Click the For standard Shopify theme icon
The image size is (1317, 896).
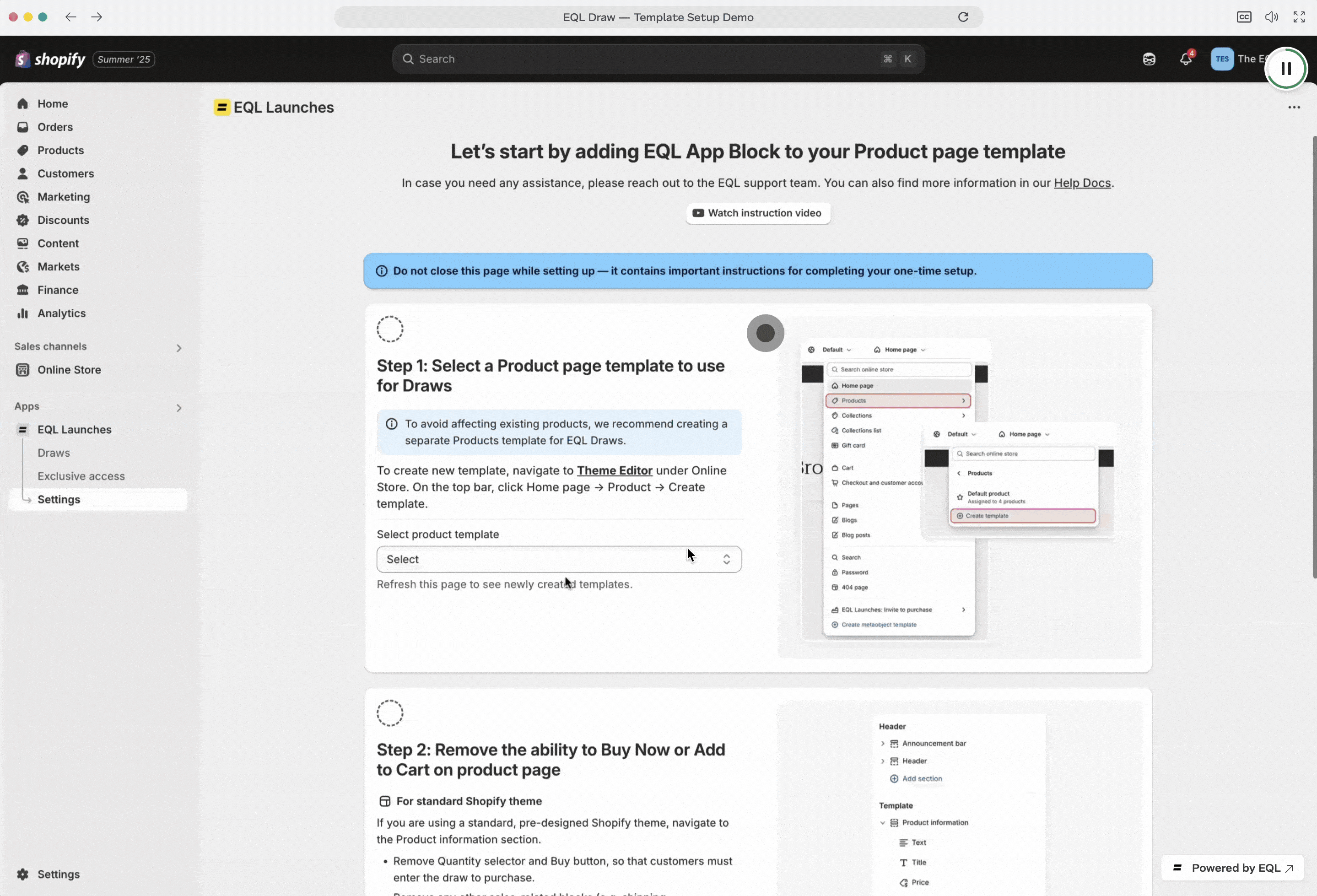(385, 801)
